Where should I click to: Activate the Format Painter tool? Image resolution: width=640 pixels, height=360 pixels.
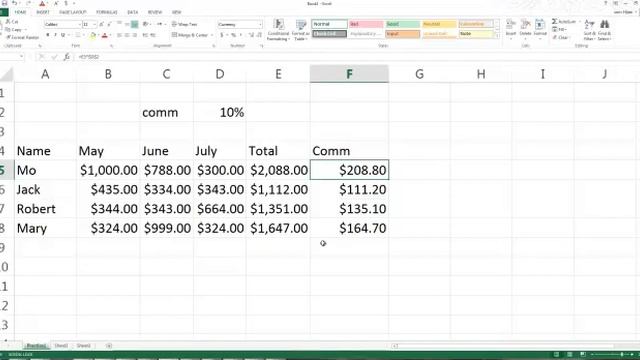coord(22,37)
